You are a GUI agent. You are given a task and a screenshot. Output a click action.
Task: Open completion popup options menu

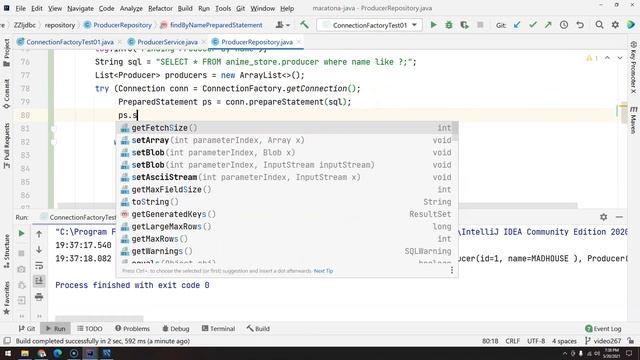pyautogui.click(x=452, y=270)
